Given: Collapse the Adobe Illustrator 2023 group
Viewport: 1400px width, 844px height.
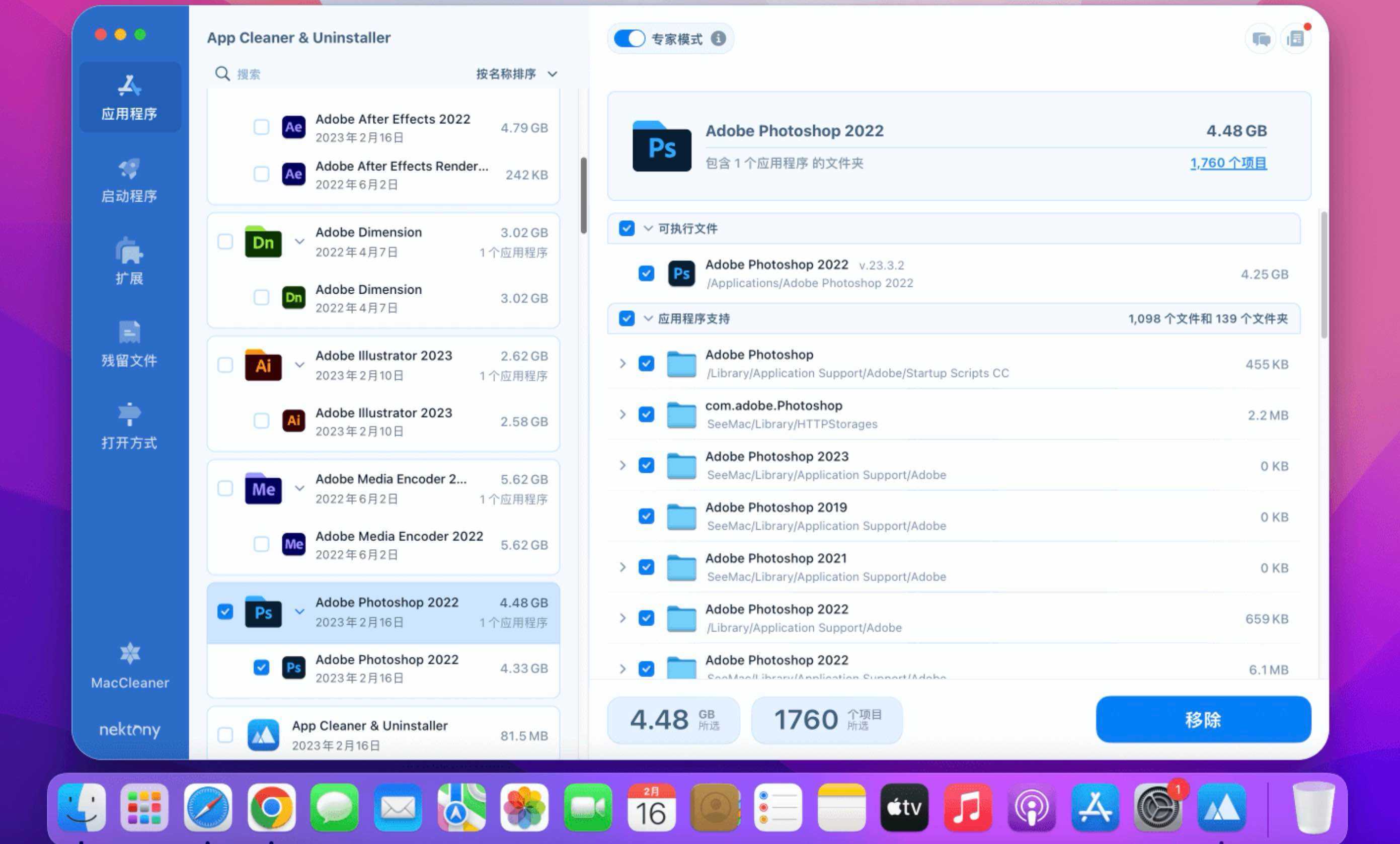Looking at the screenshot, I should [300, 365].
